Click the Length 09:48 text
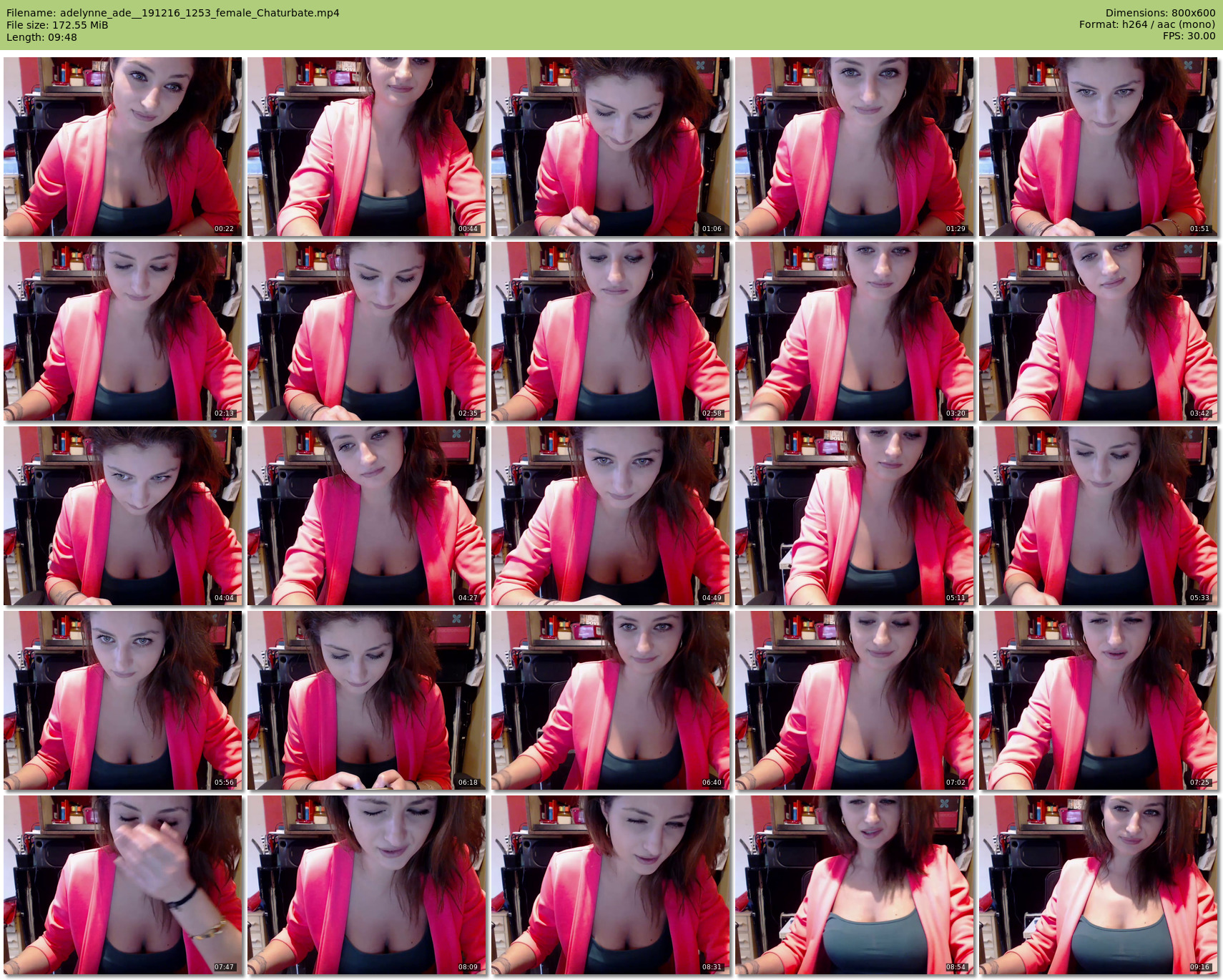Screen dimensions: 1223x980 pyautogui.click(x=41, y=37)
